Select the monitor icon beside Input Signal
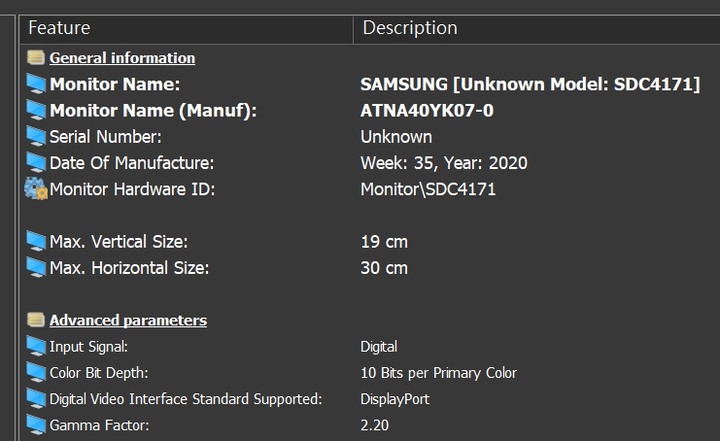Screen dimensions: 720x441 click(x=36, y=346)
